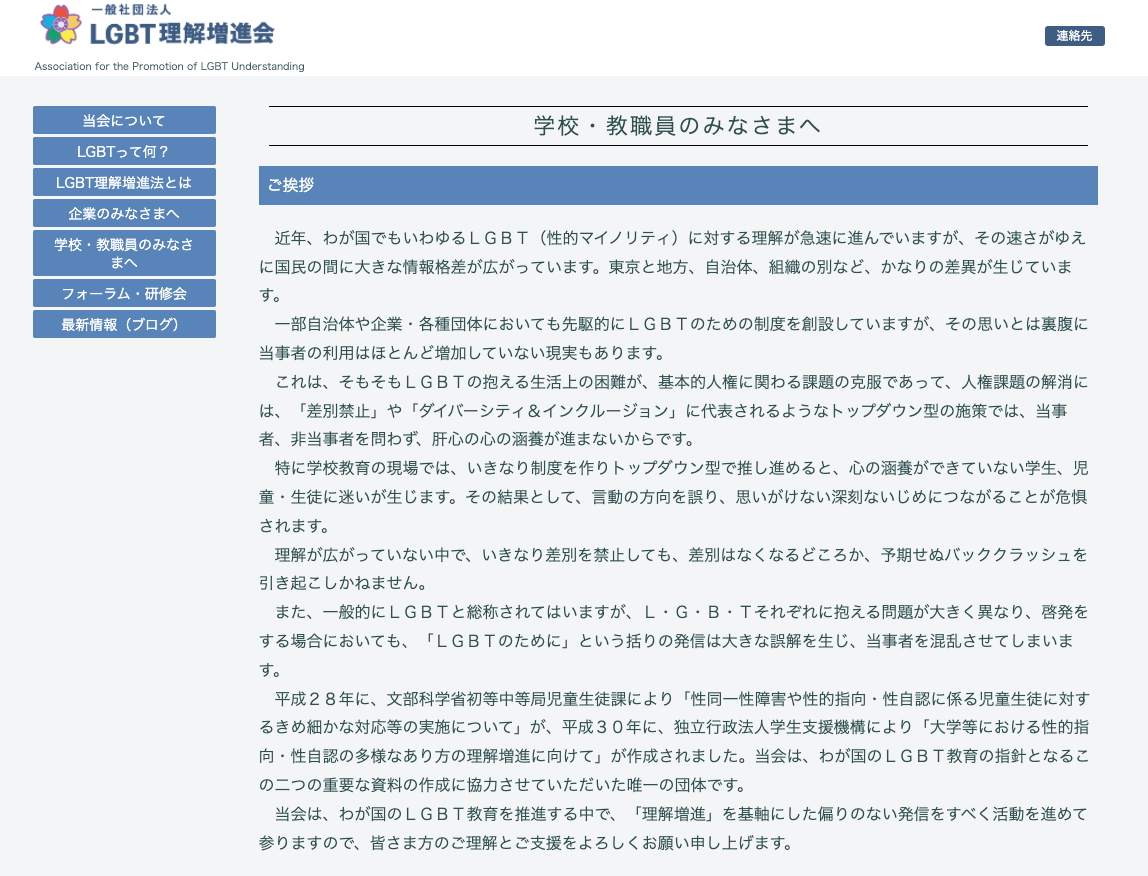Click the line の二つの重要な資料の作成に協力

[503, 785]
